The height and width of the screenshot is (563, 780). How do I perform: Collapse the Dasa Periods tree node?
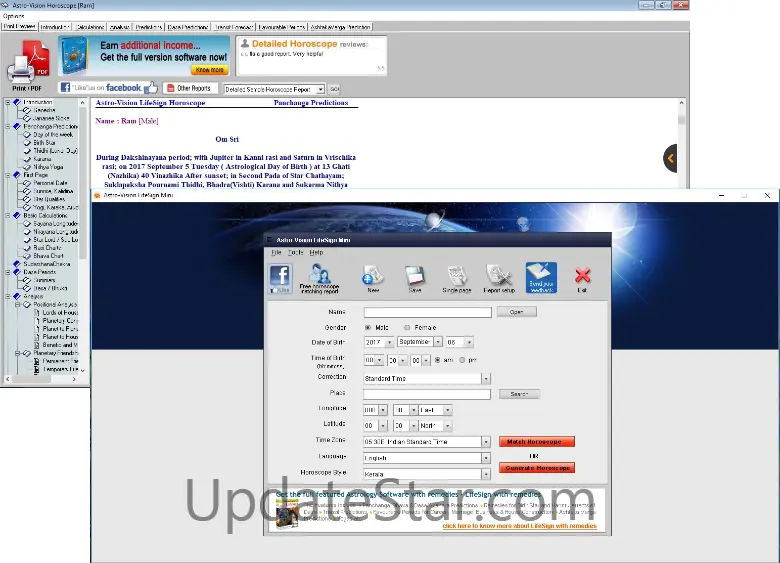tap(7, 273)
